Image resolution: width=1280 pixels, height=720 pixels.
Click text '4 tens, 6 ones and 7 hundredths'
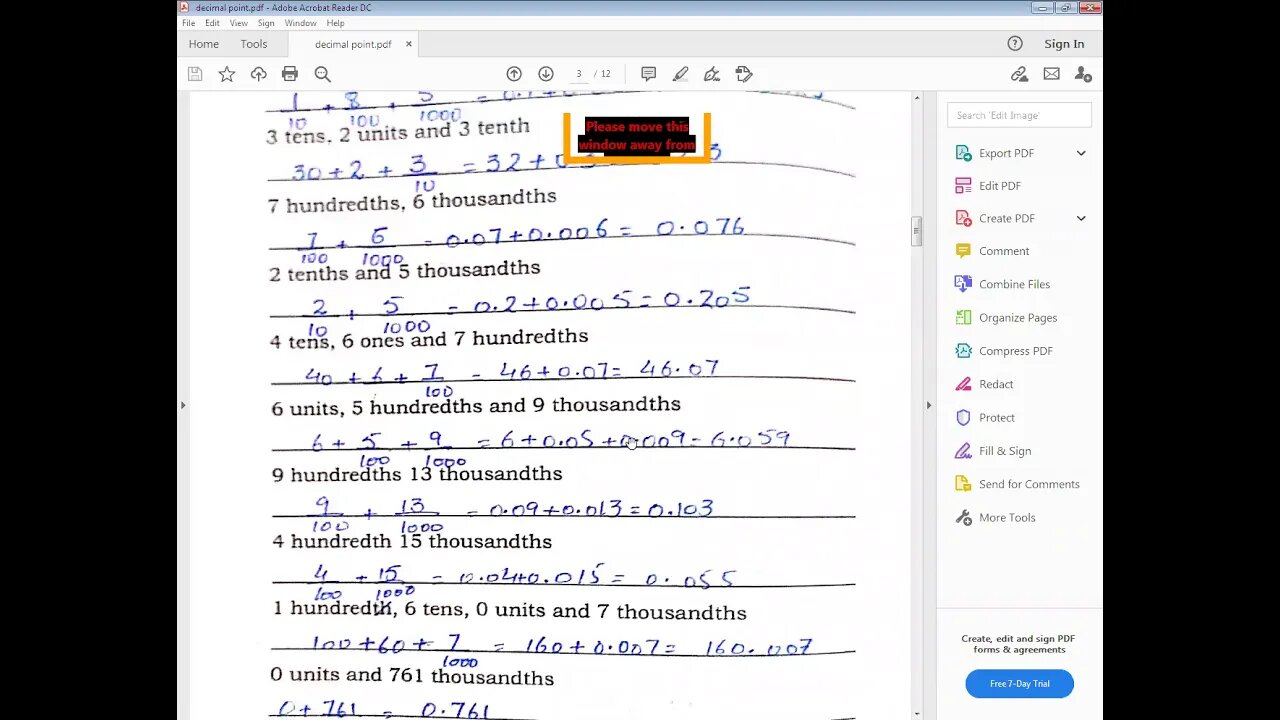429,339
